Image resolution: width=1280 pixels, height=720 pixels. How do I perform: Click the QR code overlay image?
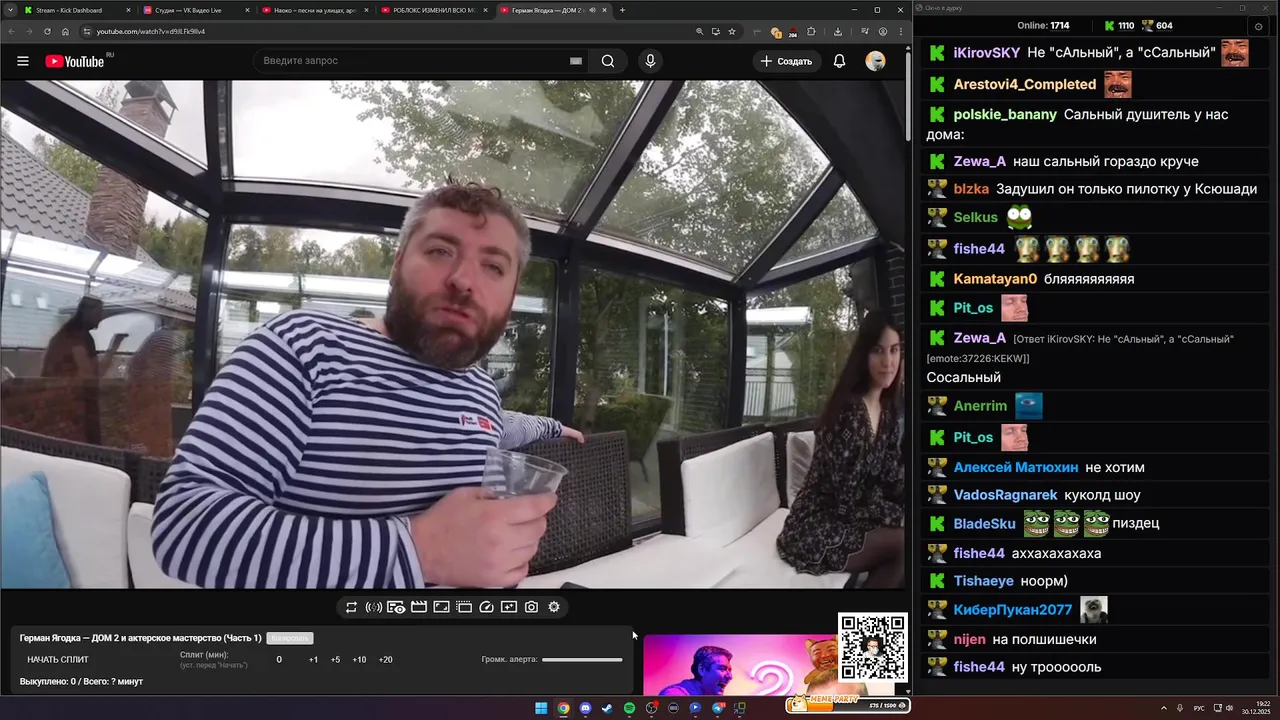(x=873, y=647)
